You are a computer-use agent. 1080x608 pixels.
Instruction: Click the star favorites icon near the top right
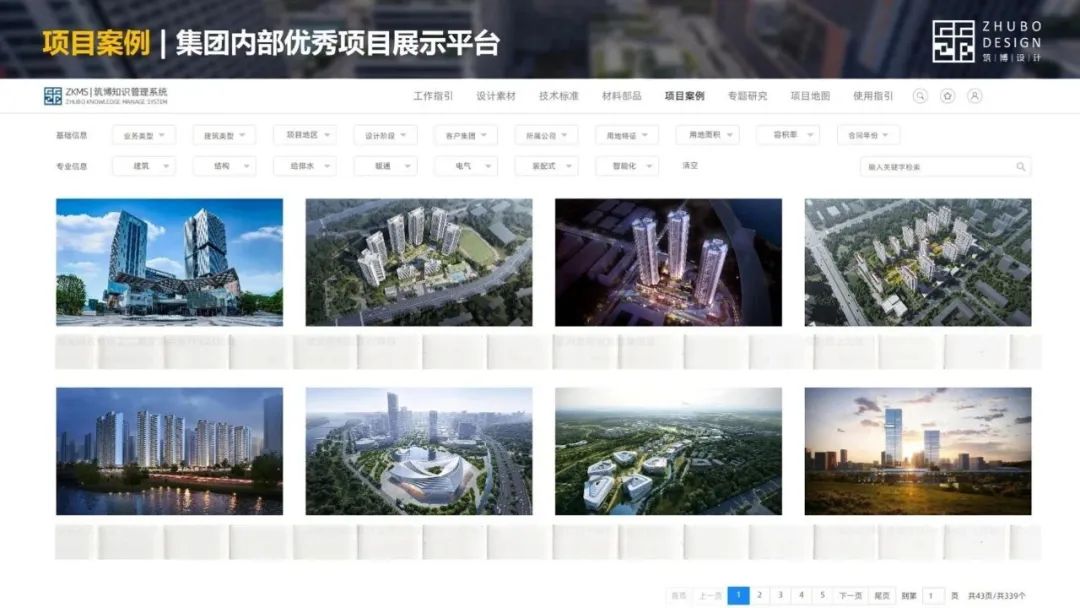[x=948, y=97]
